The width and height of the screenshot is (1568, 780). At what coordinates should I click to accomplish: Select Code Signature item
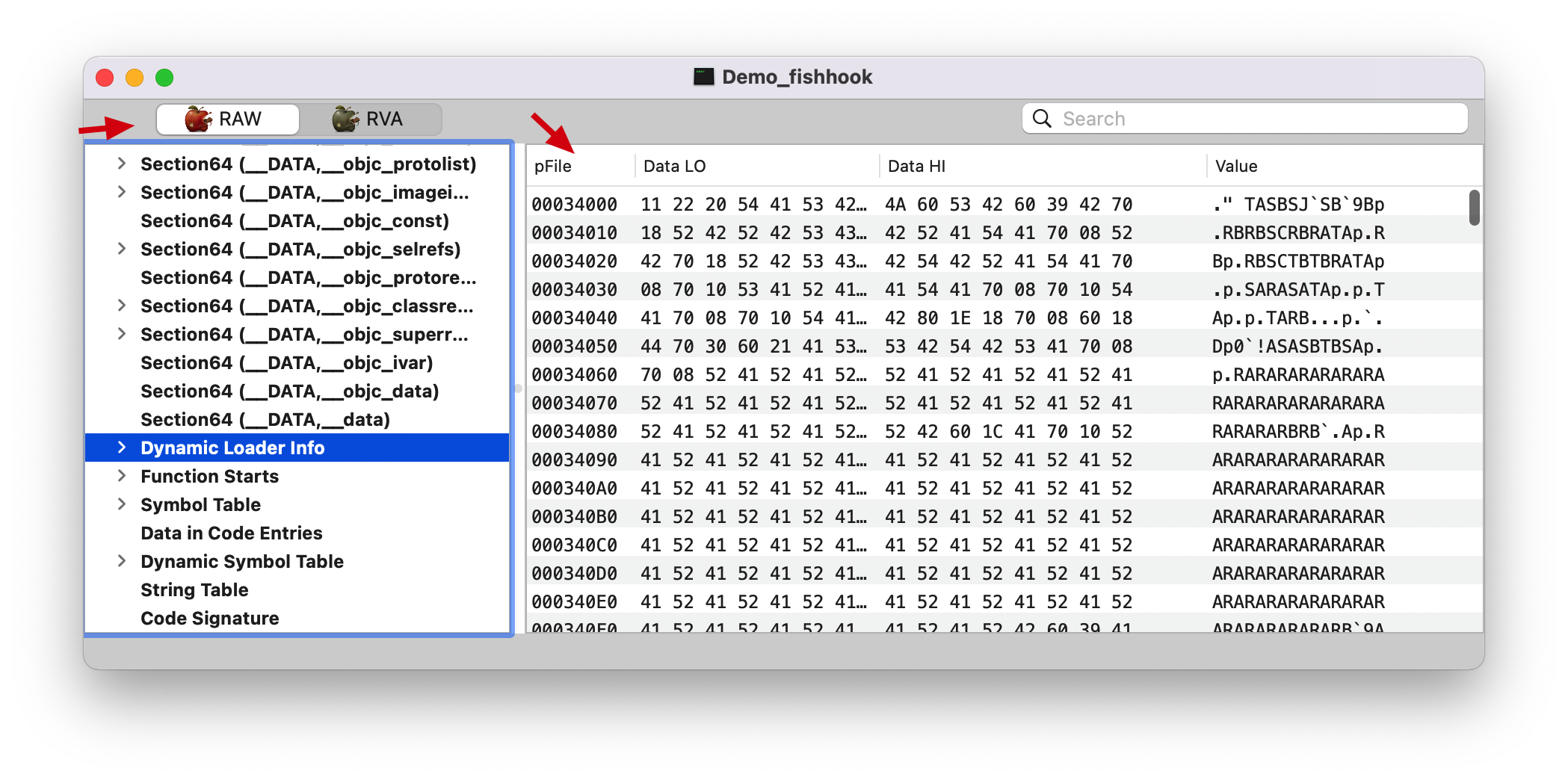pyautogui.click(x=297, y=618)
